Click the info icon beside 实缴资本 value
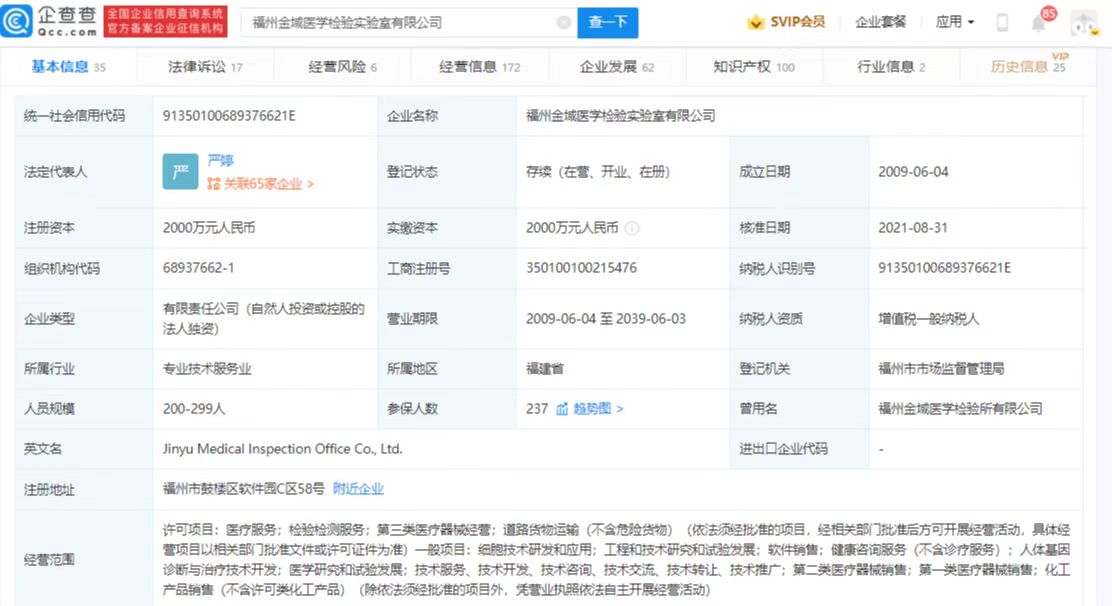The image size is (1112, 606). [632, 228]
